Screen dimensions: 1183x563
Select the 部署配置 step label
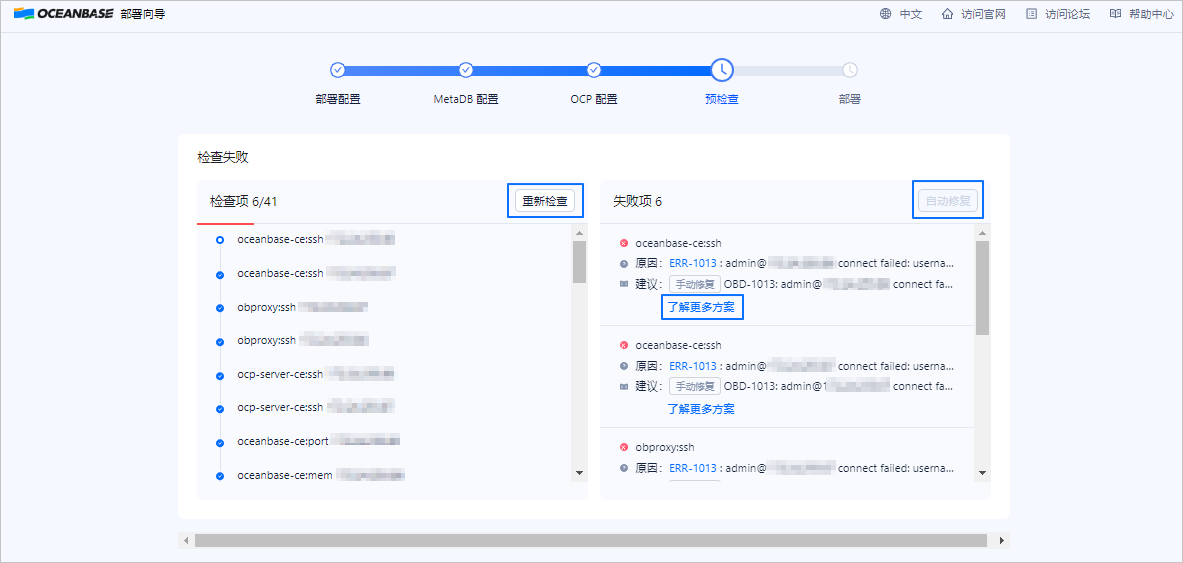click(338, 99)
